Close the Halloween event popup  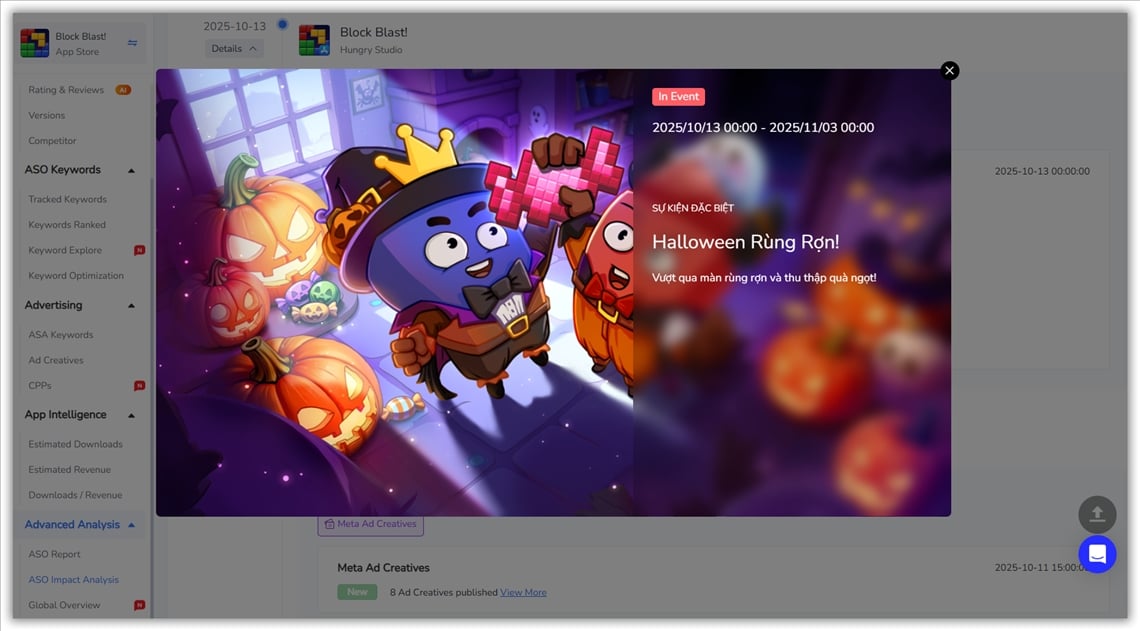tap(949, 70)
